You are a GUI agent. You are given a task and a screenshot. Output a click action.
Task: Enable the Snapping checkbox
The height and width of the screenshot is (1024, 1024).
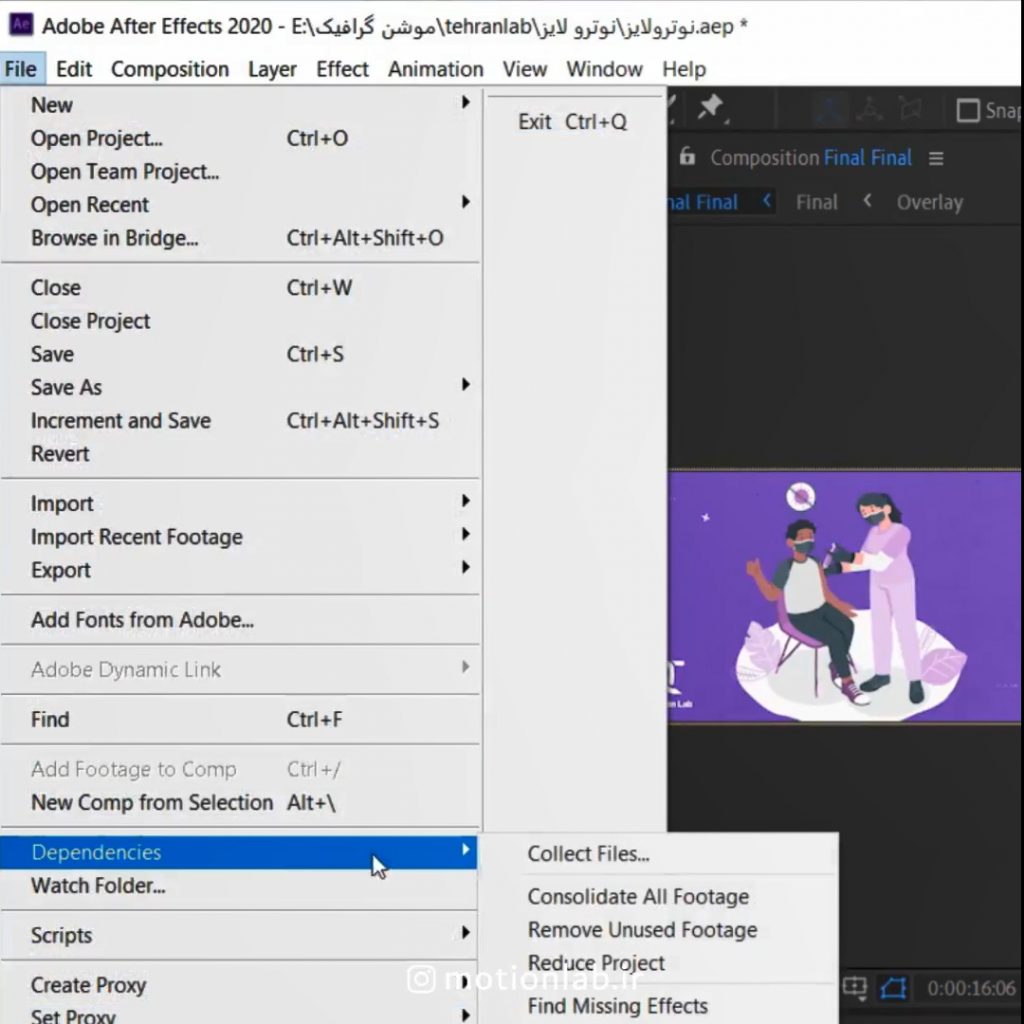click(x=968, y=110)
